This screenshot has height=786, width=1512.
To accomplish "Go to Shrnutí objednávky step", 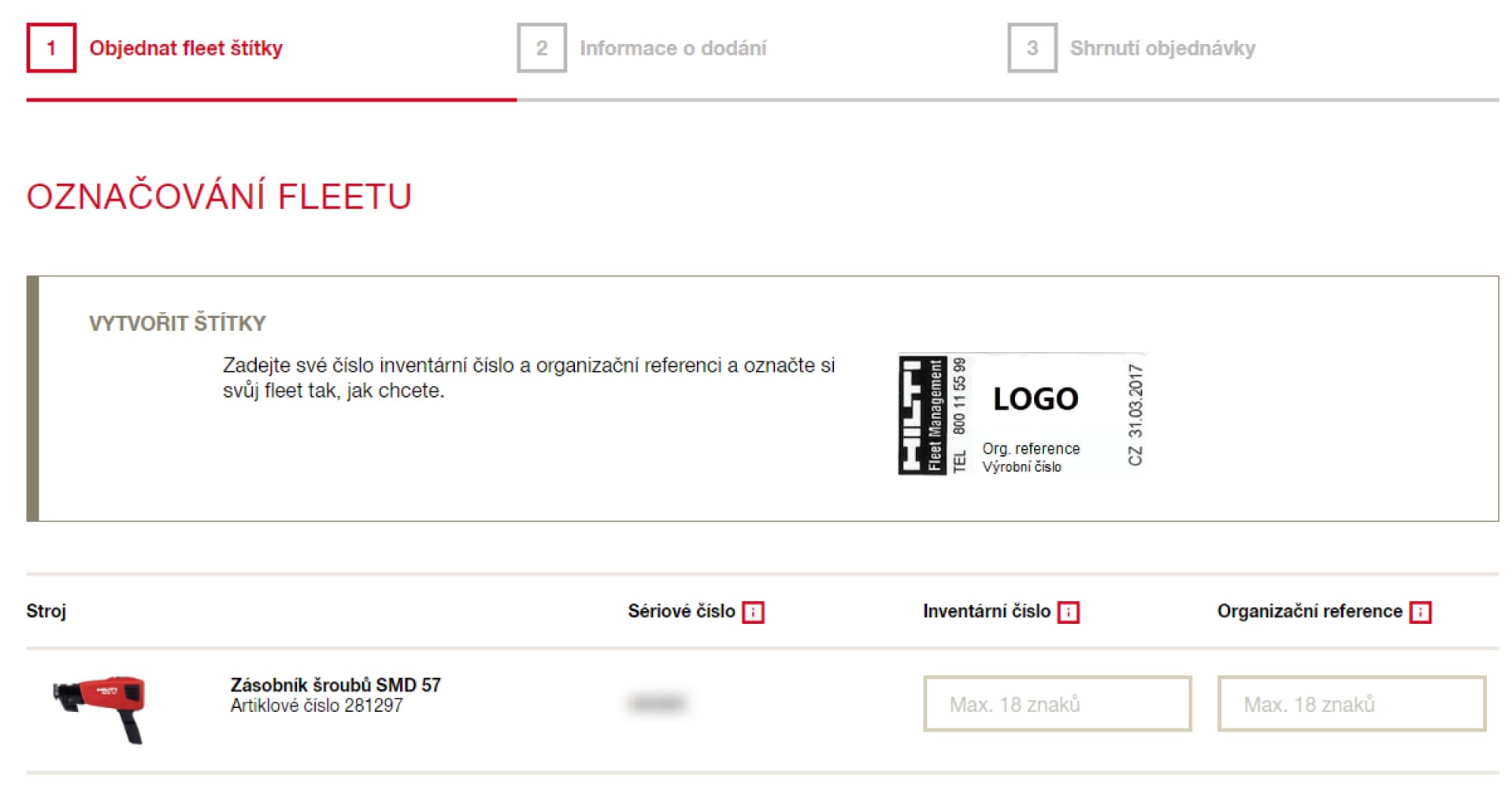I will pos(1162,48).
